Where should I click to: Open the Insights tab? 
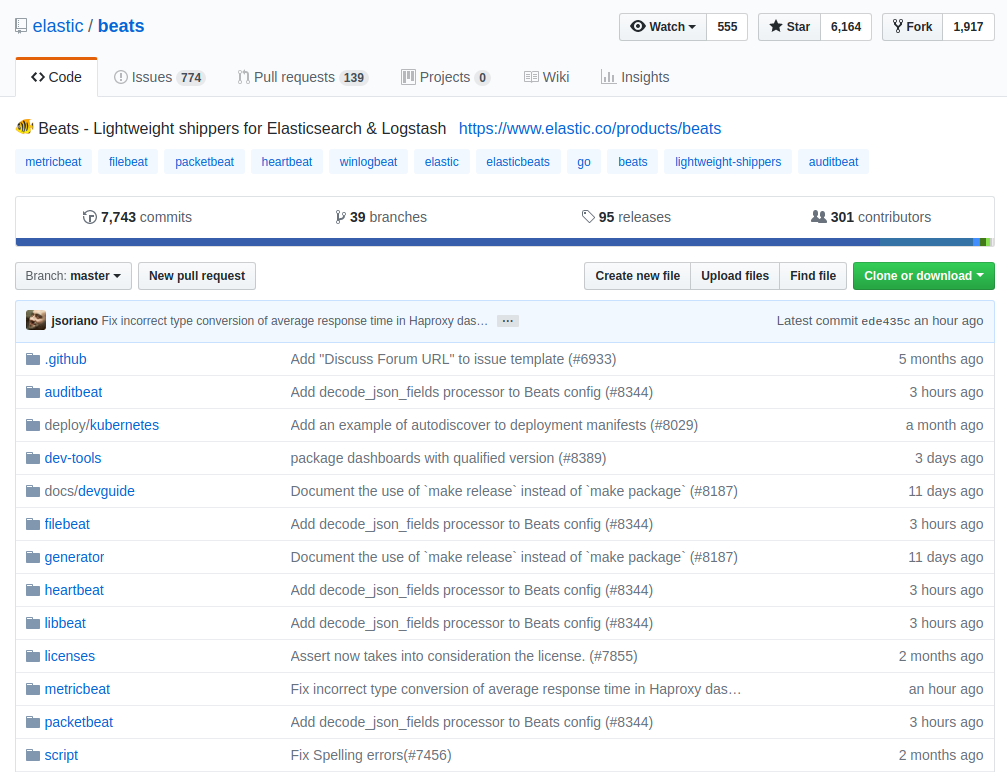coord(635,77)
